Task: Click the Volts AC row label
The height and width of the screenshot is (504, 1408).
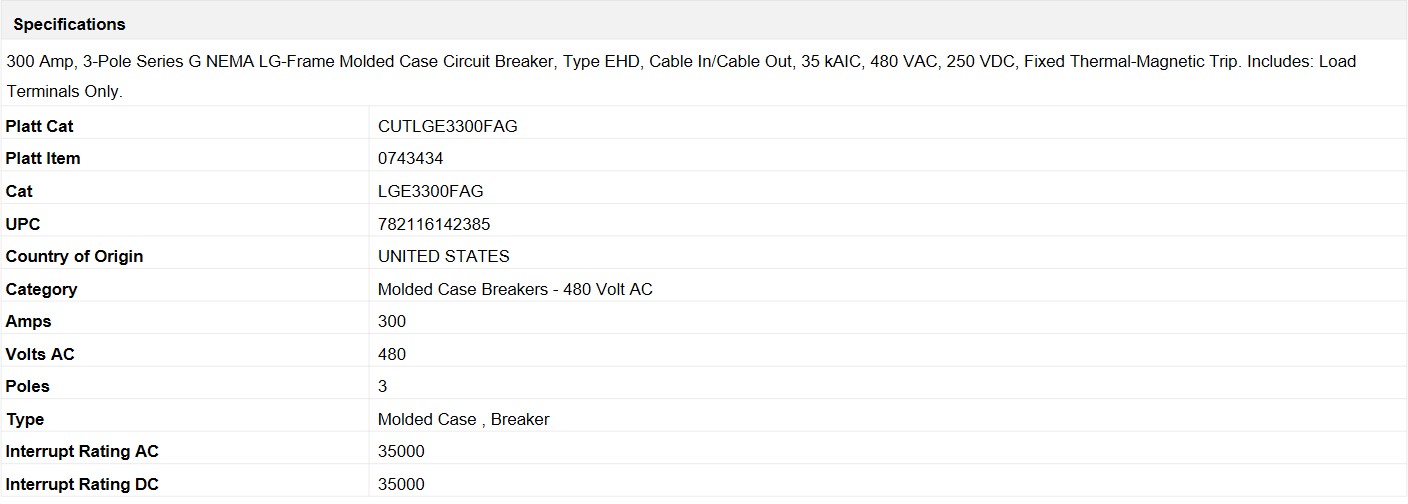Action: (40, 354)
